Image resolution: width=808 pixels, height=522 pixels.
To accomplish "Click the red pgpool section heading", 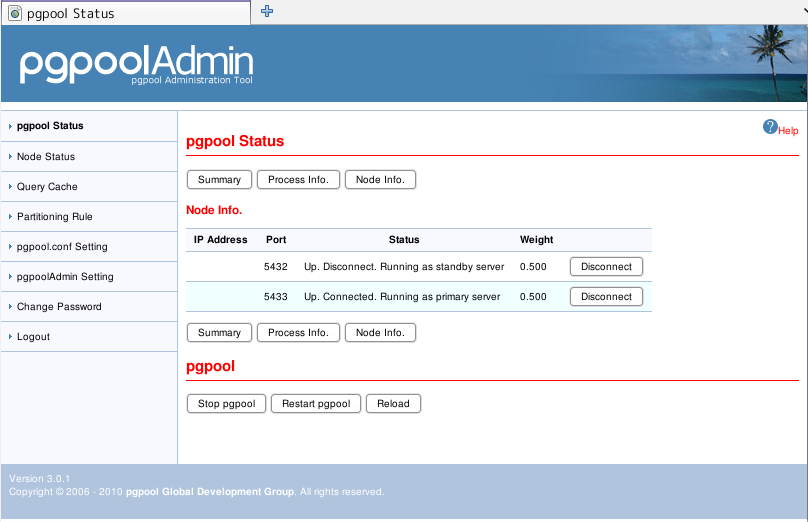I will (x=210, y=366).
